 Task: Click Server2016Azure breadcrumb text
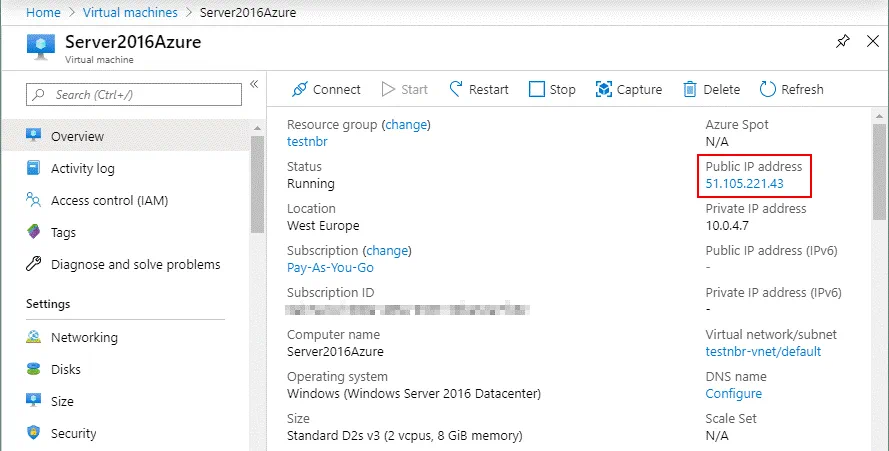[248, 12]
